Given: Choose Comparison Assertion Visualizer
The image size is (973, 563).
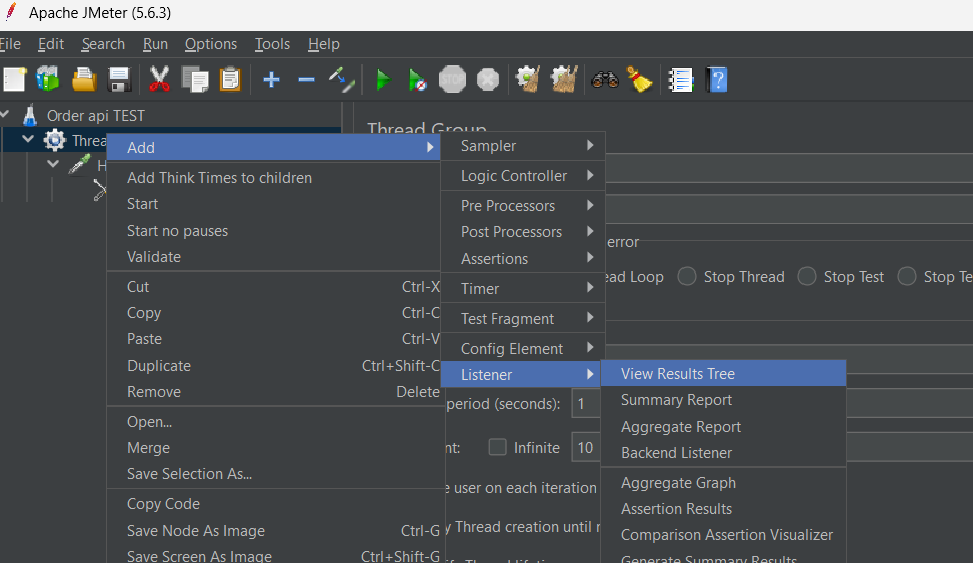Looking at the screenshot, I should [724, 534].
